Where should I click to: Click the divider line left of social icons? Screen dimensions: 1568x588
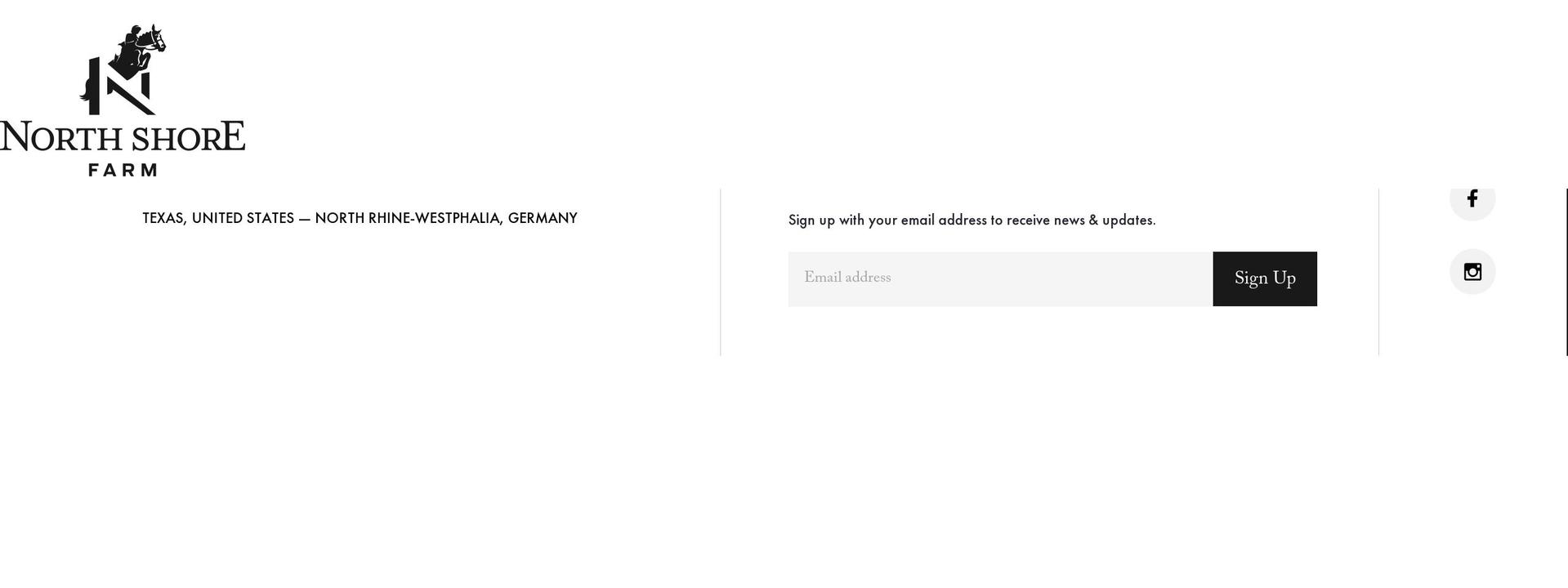tap(1379, 272)
